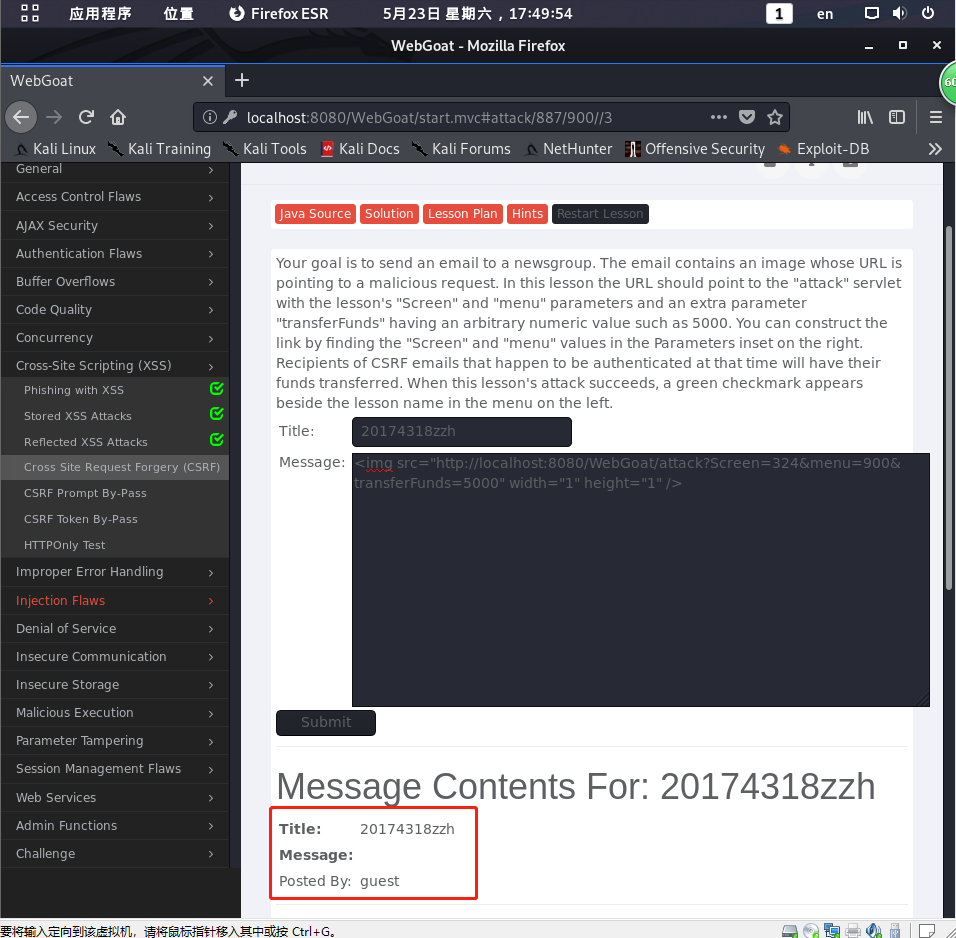The image size is (956, 938).
Task: Open Phishing with XSS lesson
Action: [x=74, y=390]
